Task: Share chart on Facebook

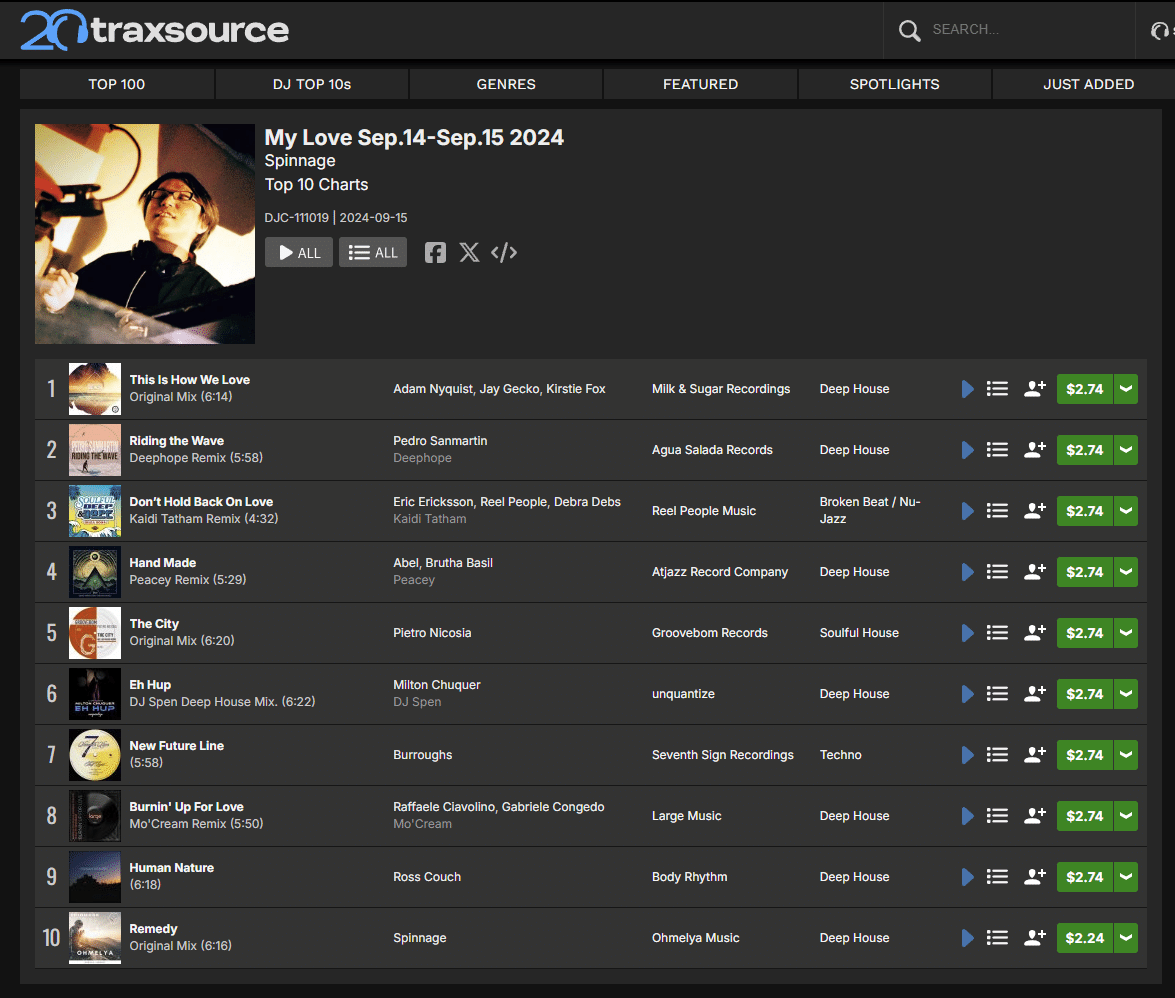Action: [435, 252]
